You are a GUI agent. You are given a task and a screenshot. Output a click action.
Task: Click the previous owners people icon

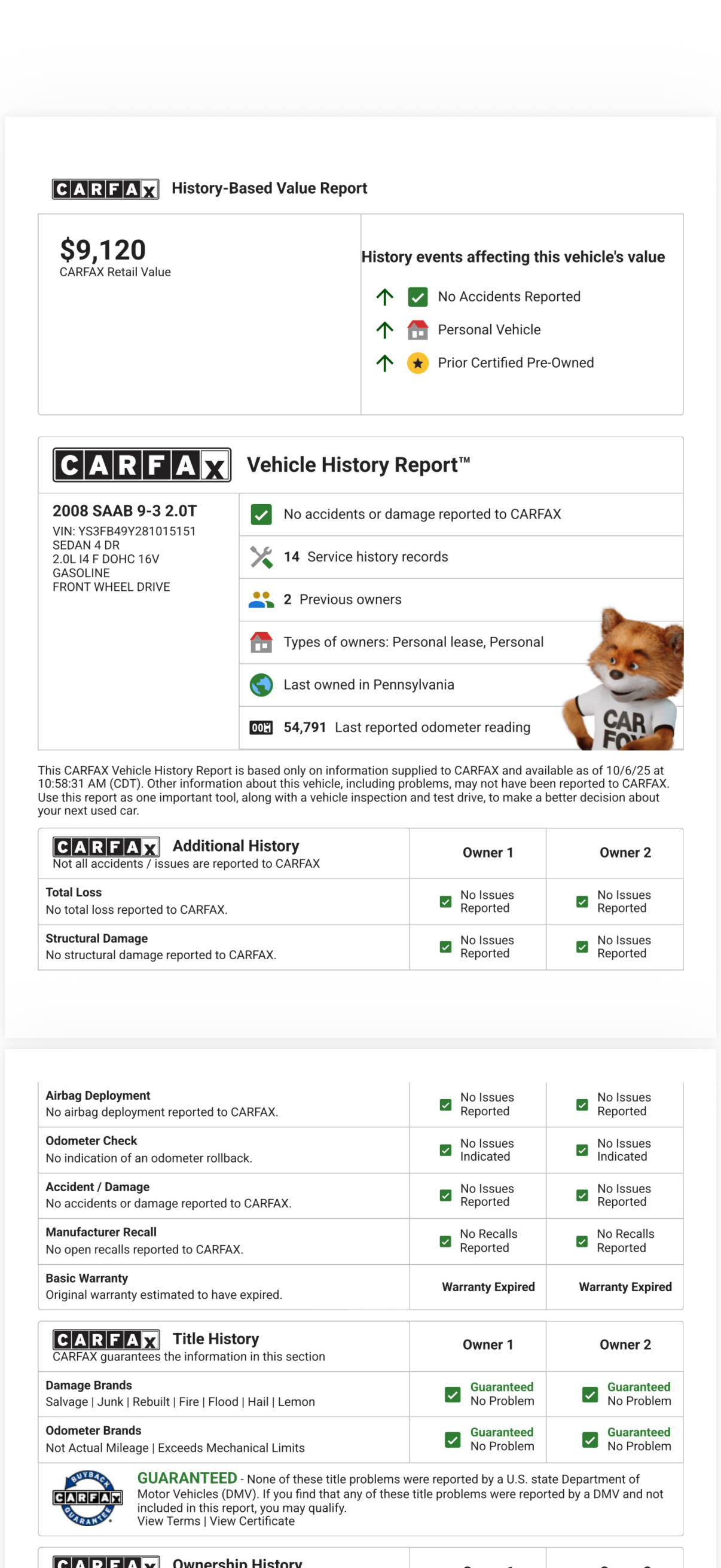click(261, 600)
